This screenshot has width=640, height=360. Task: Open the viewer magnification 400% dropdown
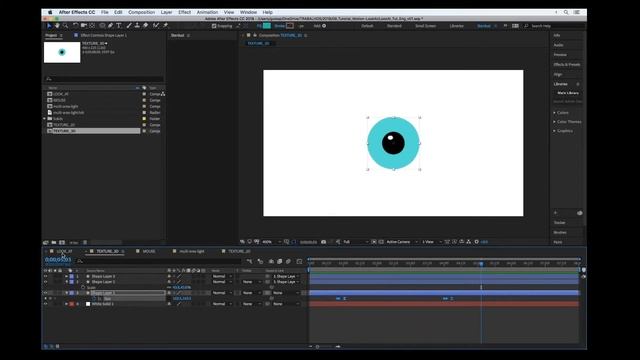pyautogui.click(x=271, y=242)
